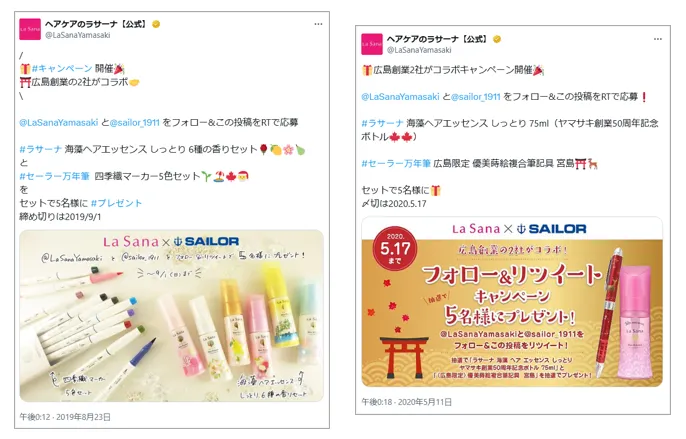Open #キャンペーン hashtag in left tweet
This screenshot has width=686, height=439.
click(62, 68)
